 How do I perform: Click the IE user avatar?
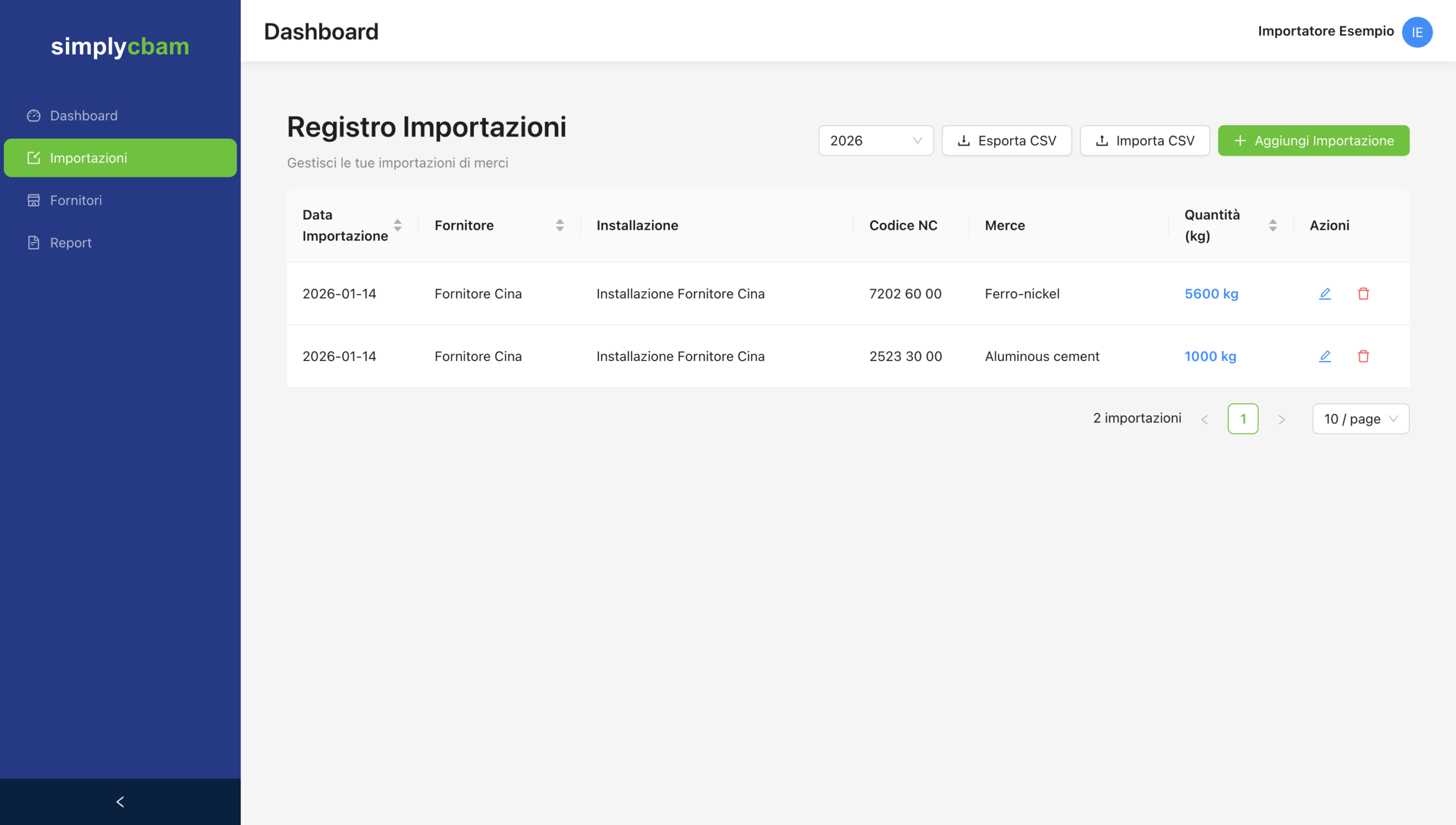(x=1417, y=32)
